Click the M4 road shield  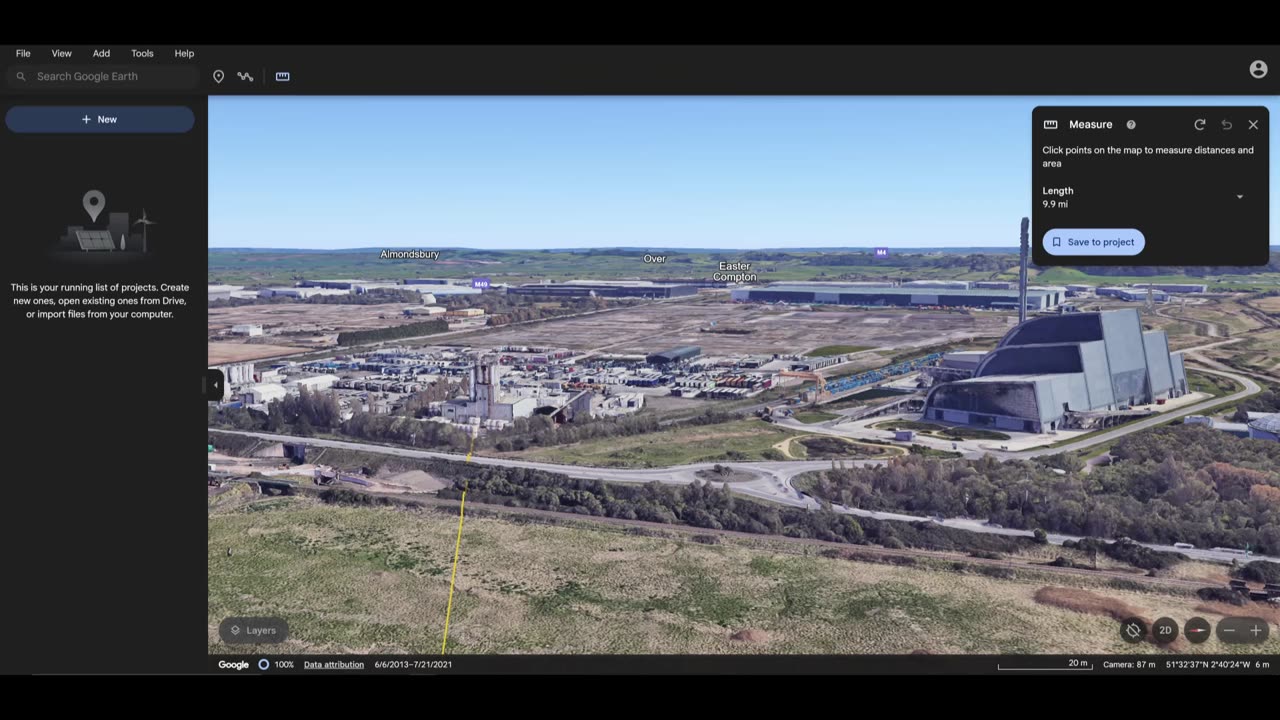click(881, 252)
